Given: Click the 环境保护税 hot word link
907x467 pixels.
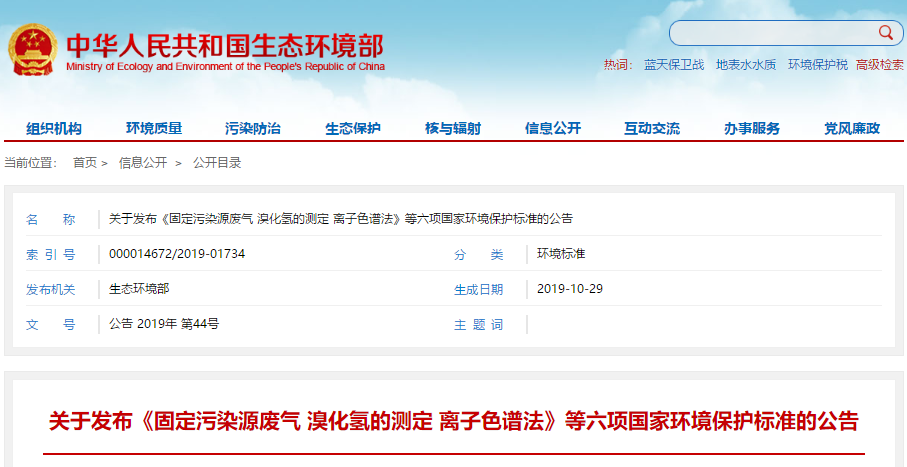Looking at the screenshot, I should coord(818,65).
